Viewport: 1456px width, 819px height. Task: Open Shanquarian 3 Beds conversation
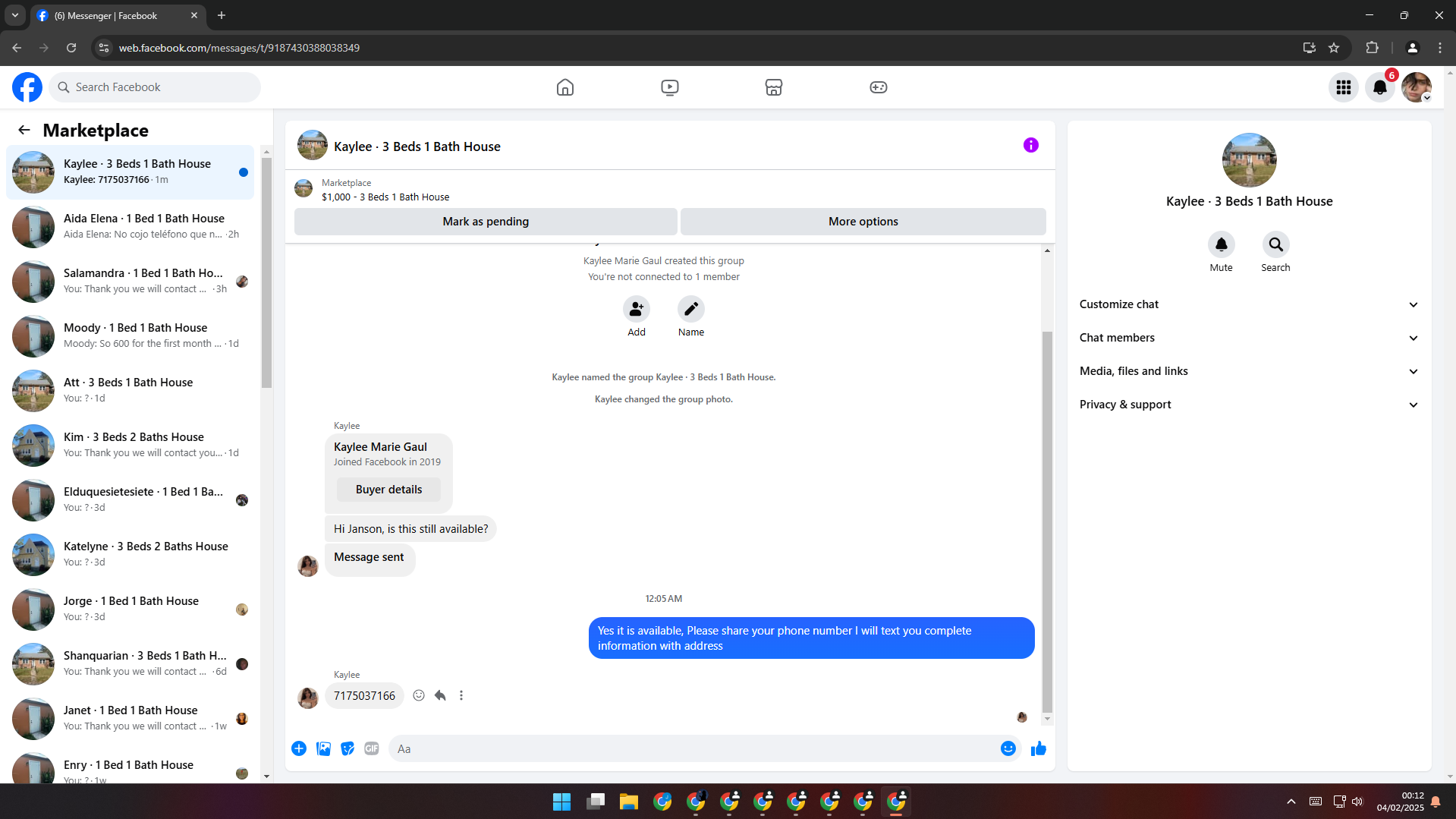click(130, 663)
